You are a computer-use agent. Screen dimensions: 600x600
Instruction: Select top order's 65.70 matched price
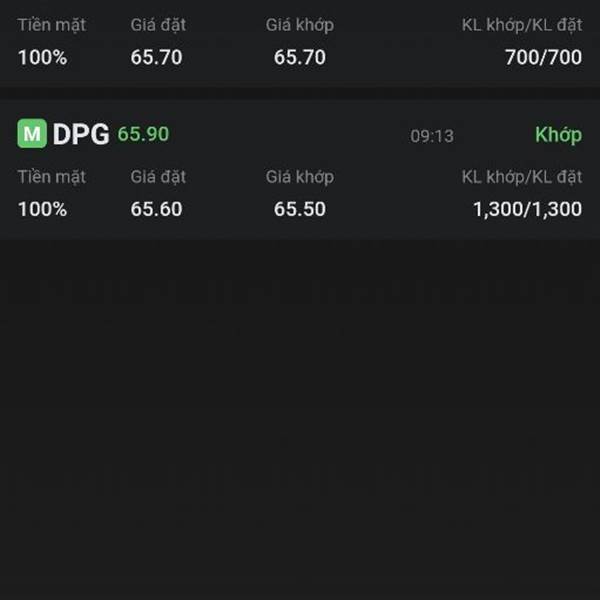tap(300, 57)
